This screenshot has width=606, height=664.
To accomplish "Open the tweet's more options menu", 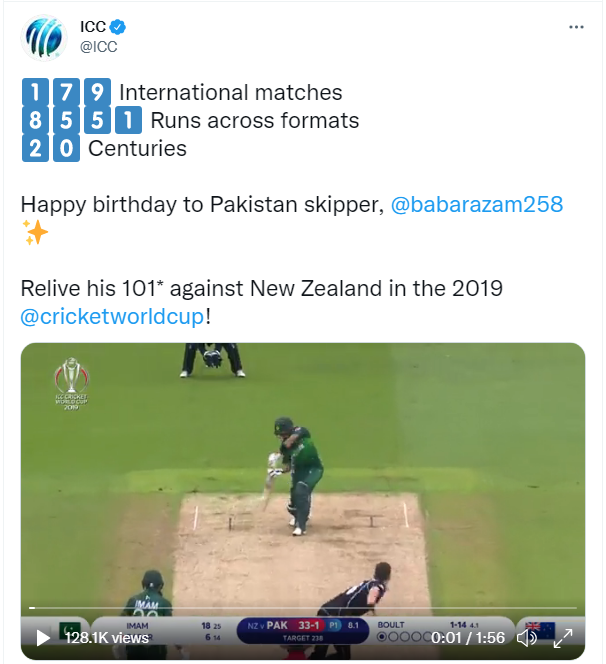I will point(576,28).
